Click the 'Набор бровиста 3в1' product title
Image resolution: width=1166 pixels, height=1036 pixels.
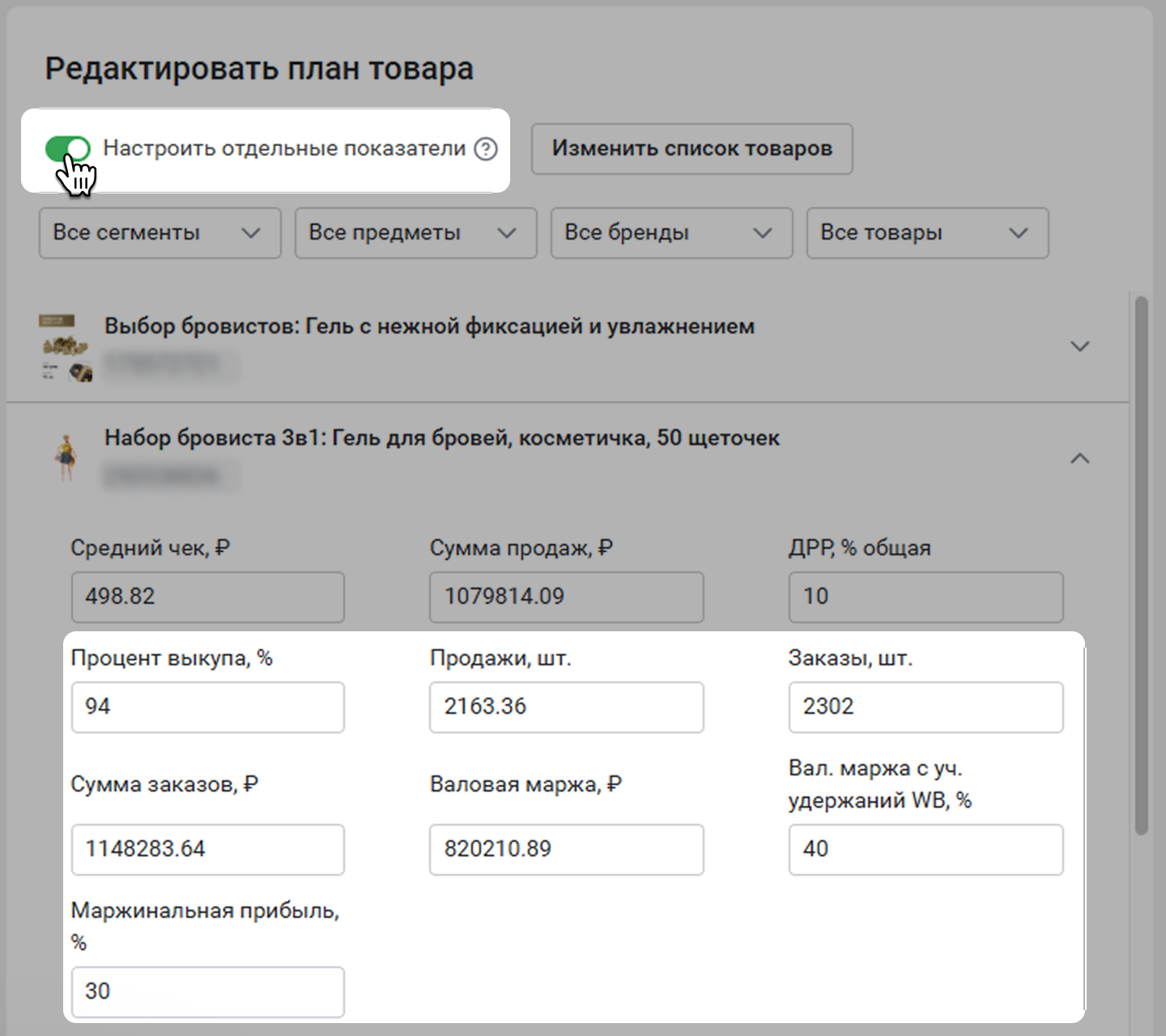click(x=441, y=439)
